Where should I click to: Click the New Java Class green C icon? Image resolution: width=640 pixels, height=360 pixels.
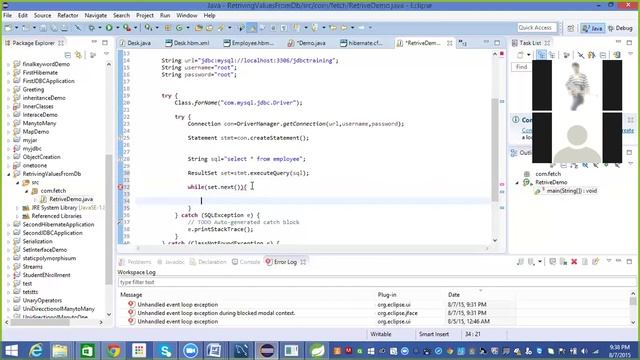(179, 28)
